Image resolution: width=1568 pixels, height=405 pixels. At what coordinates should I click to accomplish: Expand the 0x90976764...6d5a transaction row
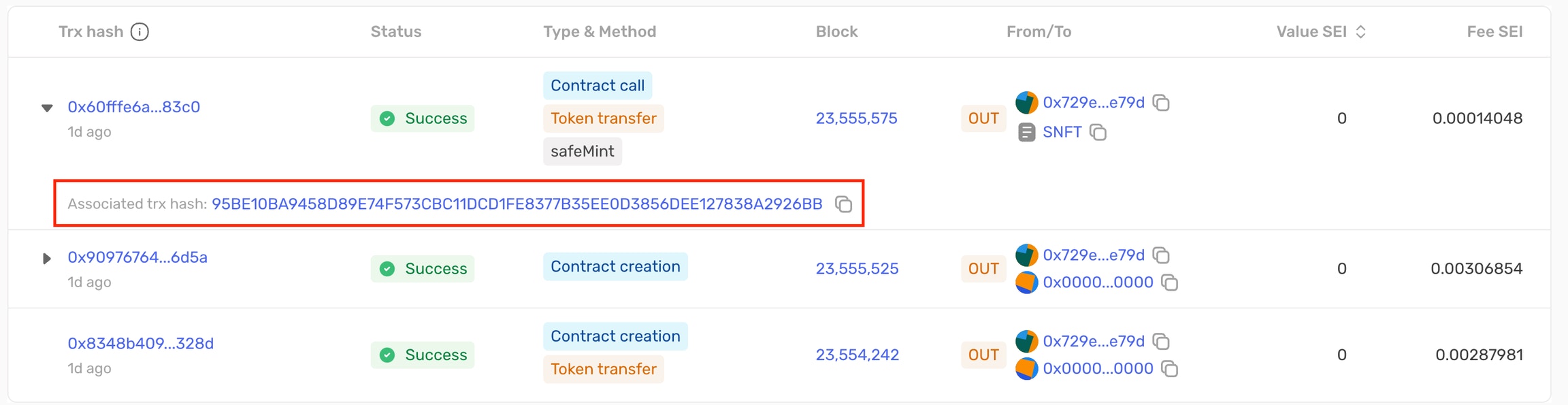(x=46, y=259)
